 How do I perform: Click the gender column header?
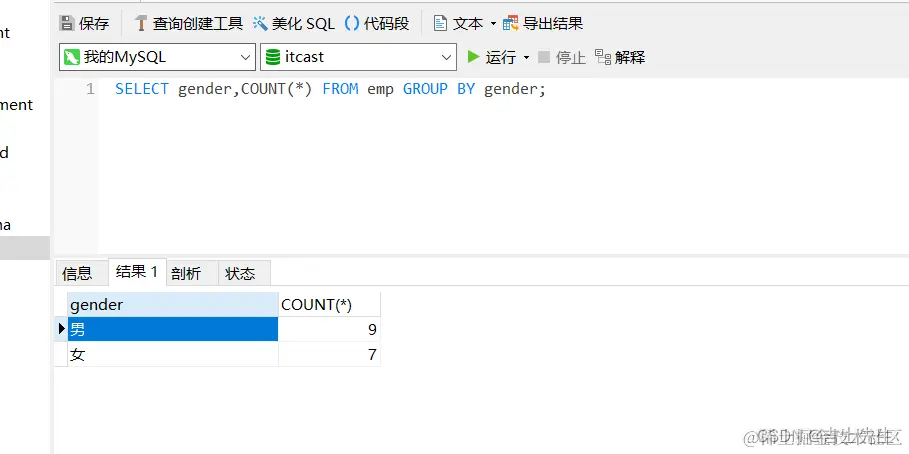click(x=173, y=304)
